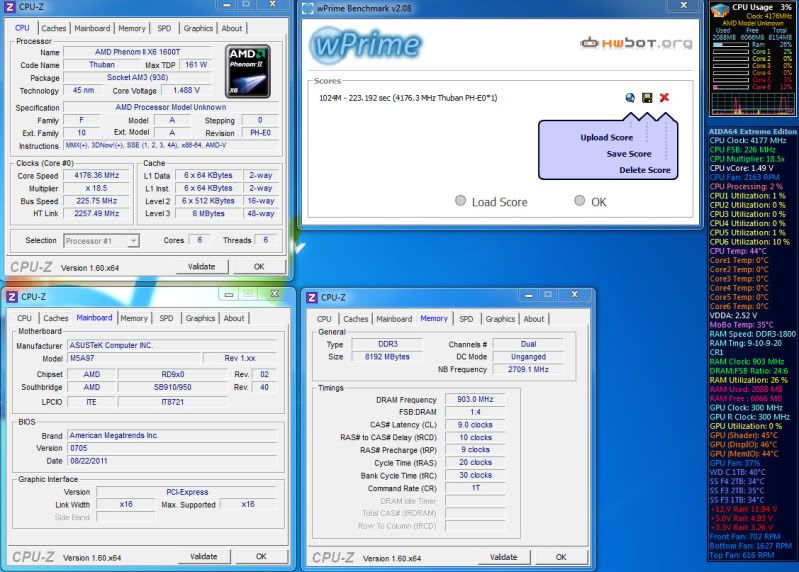Screen dimensions: 799x572
Task: Click the floppy disk Save Score icon
Action: pyautogui.click(x=647, y=98)
